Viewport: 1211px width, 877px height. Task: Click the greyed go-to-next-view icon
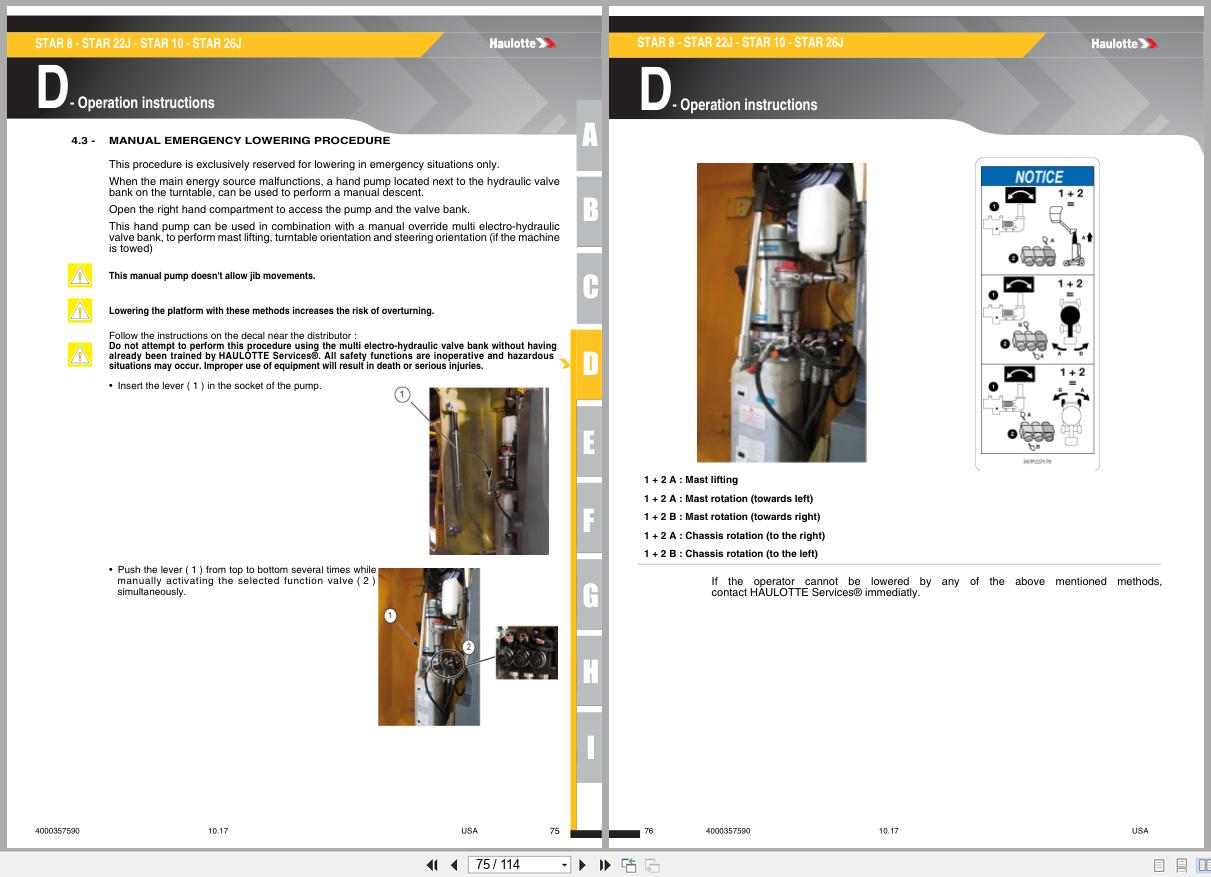point(652,865)
